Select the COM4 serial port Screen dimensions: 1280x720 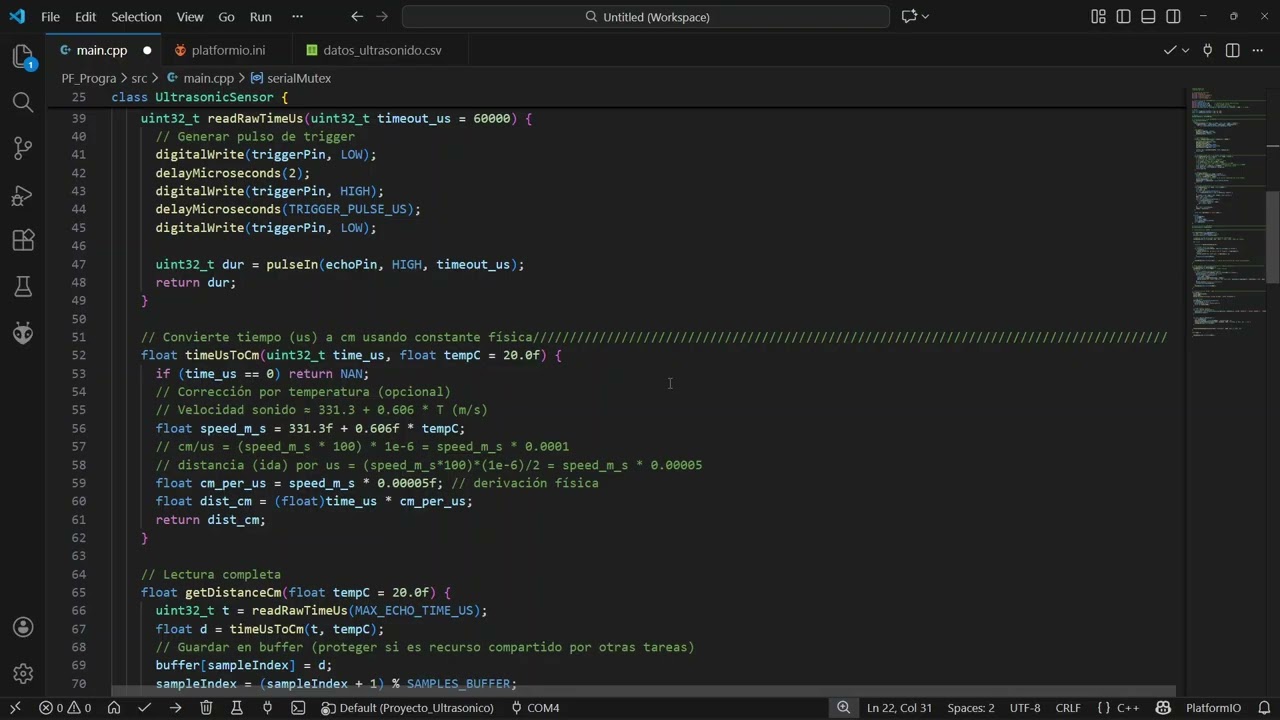535,708
